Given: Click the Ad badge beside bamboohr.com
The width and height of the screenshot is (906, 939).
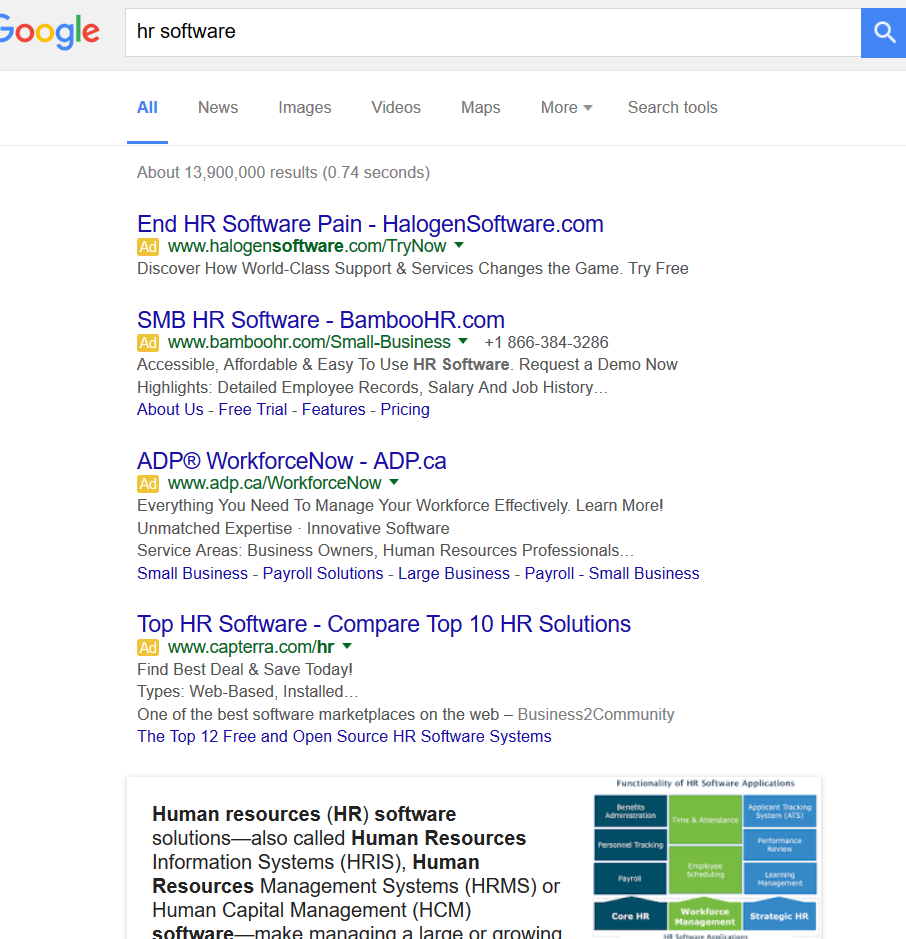Looking at the screenshot, I should pos(148,343).
